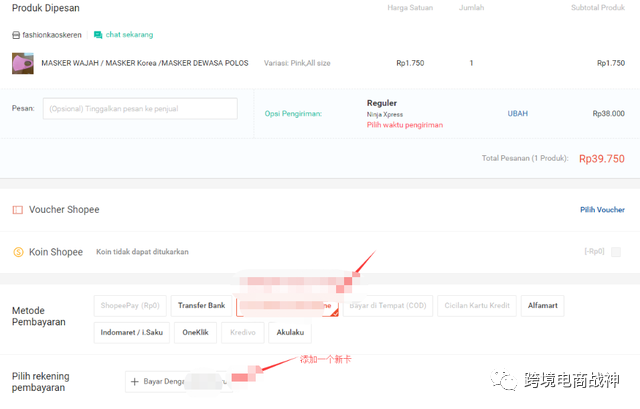Click the Reguler shipping label

pyautogui.click(x=382, y=103)
